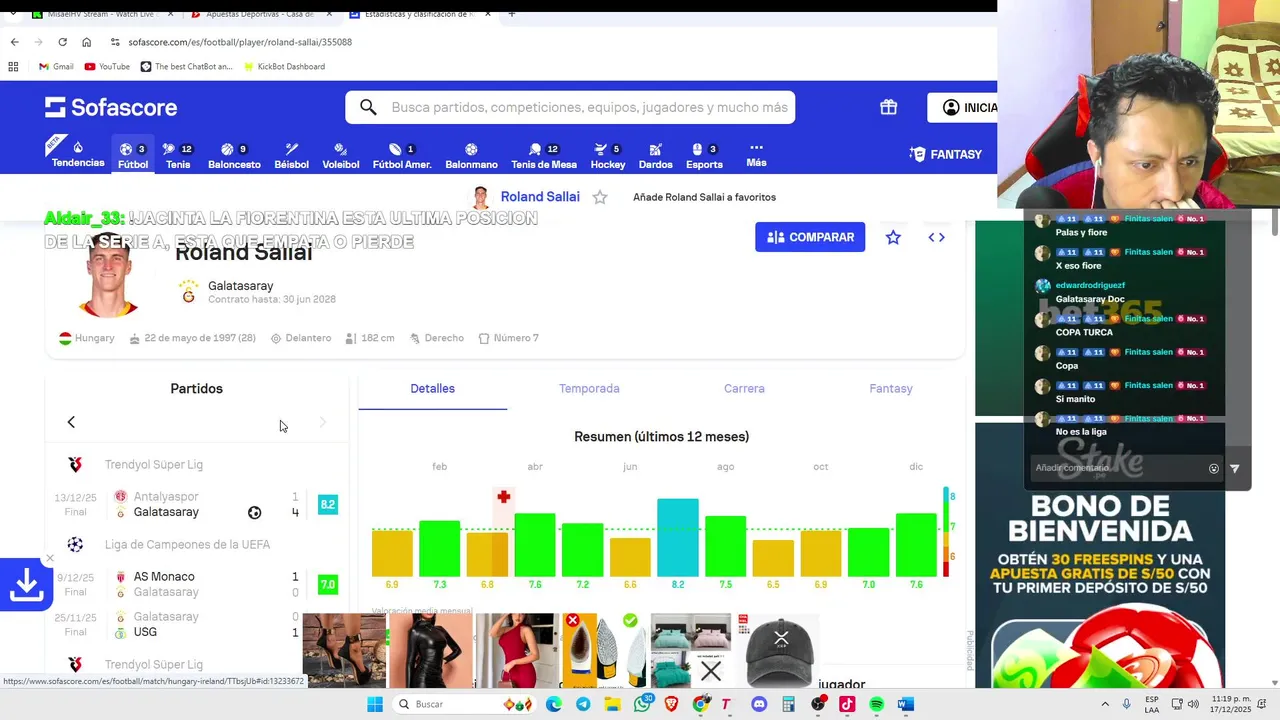Open the Voleibol sport category
The width and height of the screenshot is (1280, 720).
click(340, 155)
